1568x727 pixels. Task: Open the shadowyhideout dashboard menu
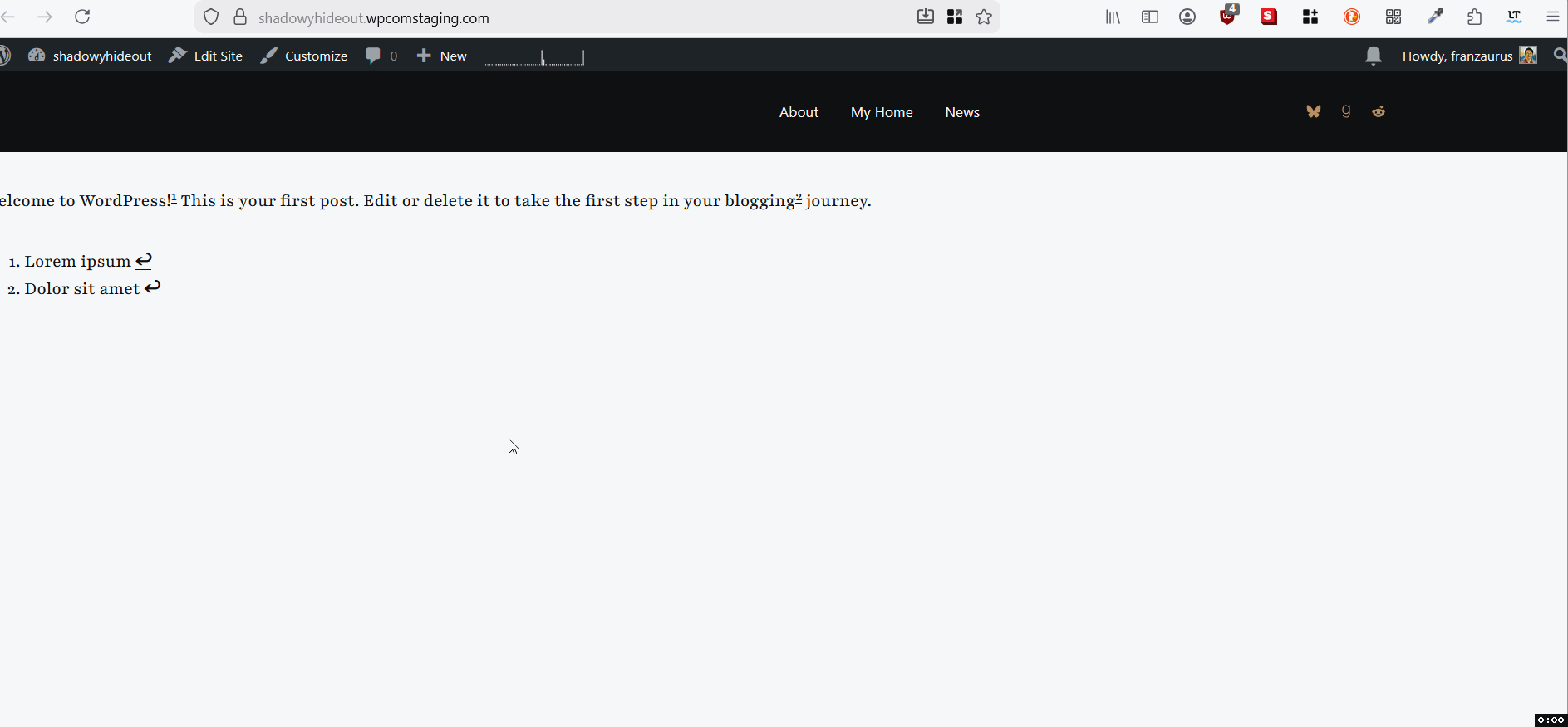pos(90,56)
